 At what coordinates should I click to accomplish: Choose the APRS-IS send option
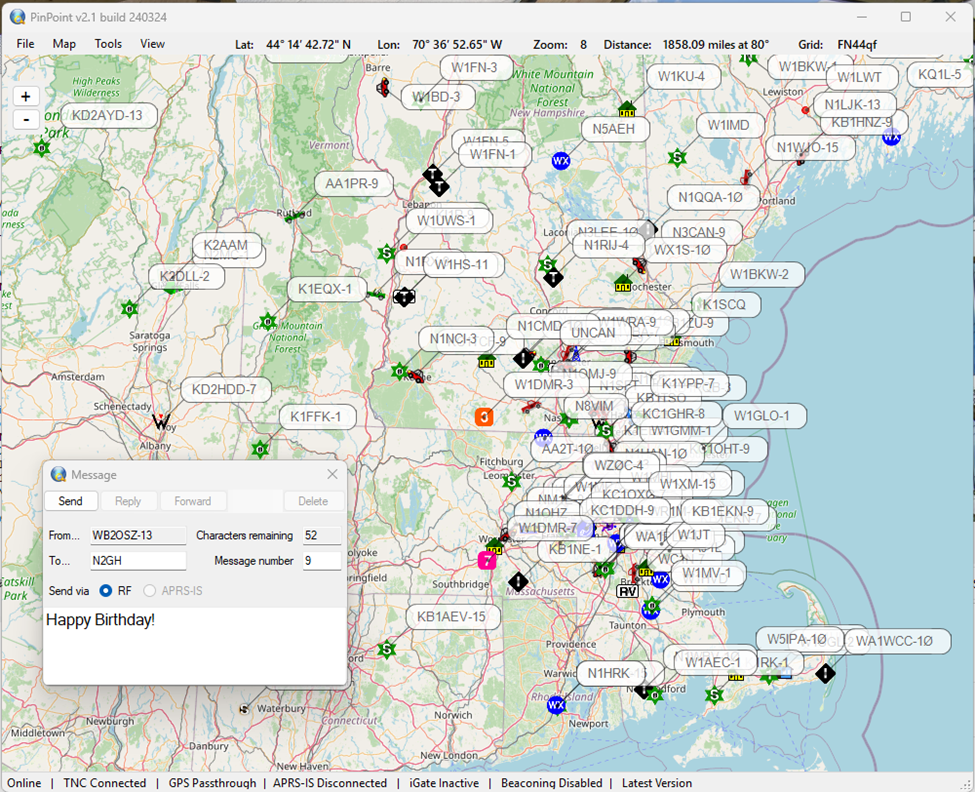tap(152, 591)
